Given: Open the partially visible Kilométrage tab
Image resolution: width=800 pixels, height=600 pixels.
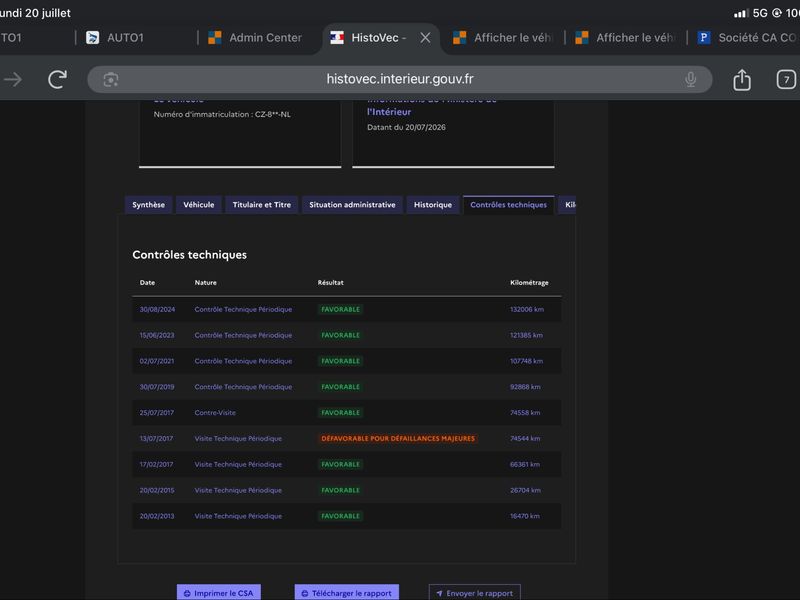Looking at the screenshot, I should pos(567,205).
